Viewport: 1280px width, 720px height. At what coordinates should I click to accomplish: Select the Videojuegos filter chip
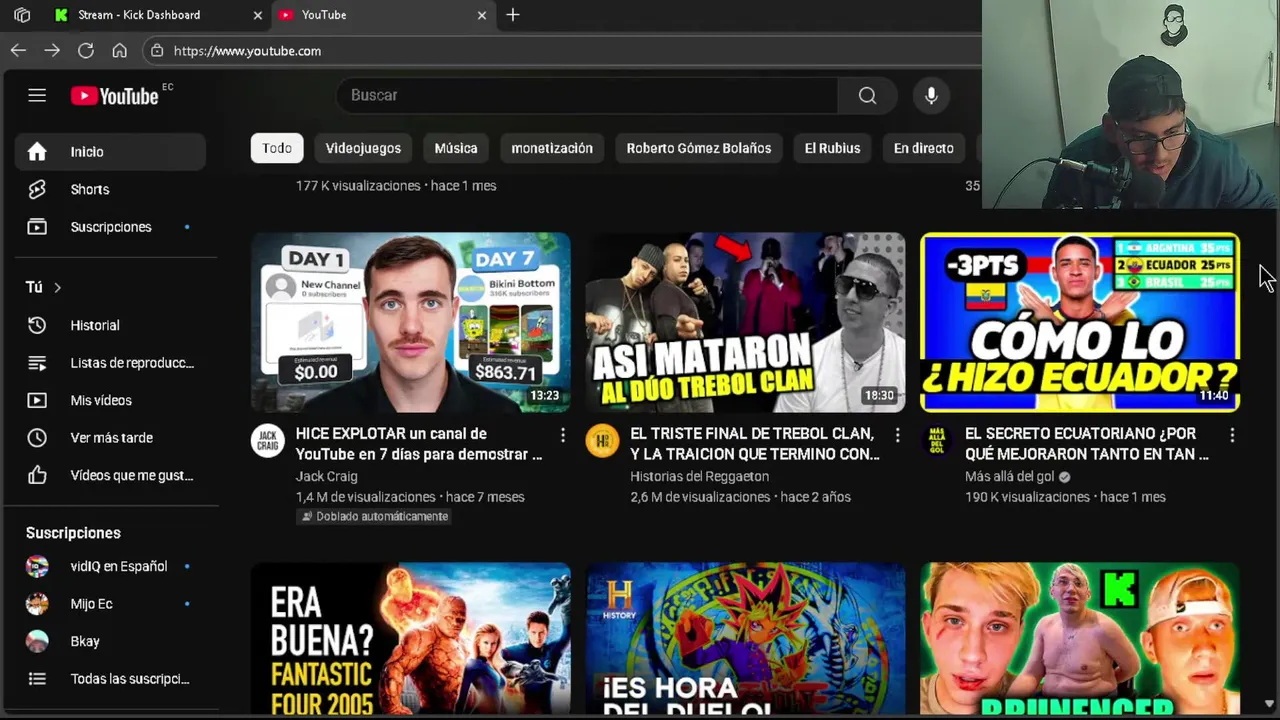click(x=363, y=148)
